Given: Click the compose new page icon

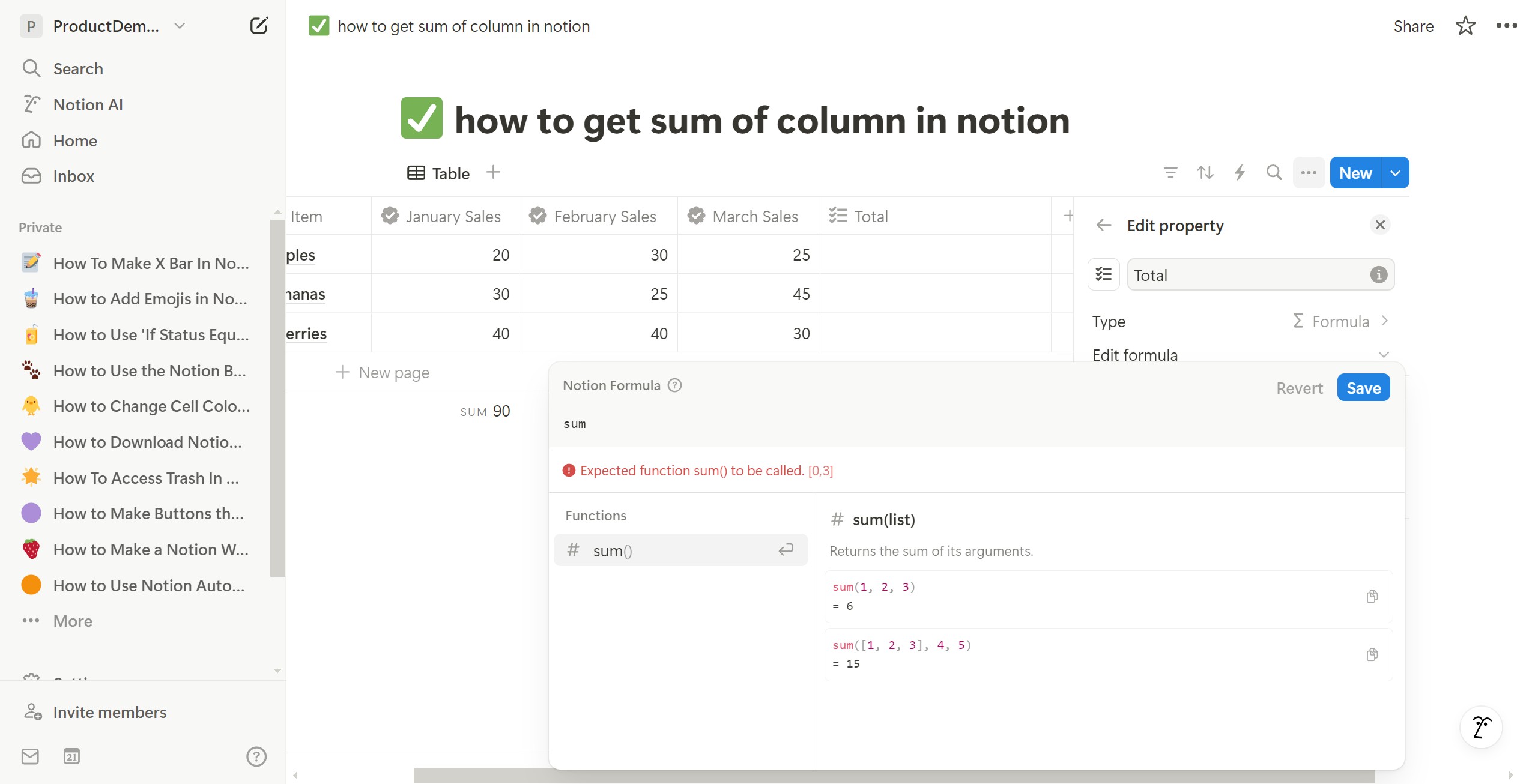Looking at the screenshot, I should (259, 26).
